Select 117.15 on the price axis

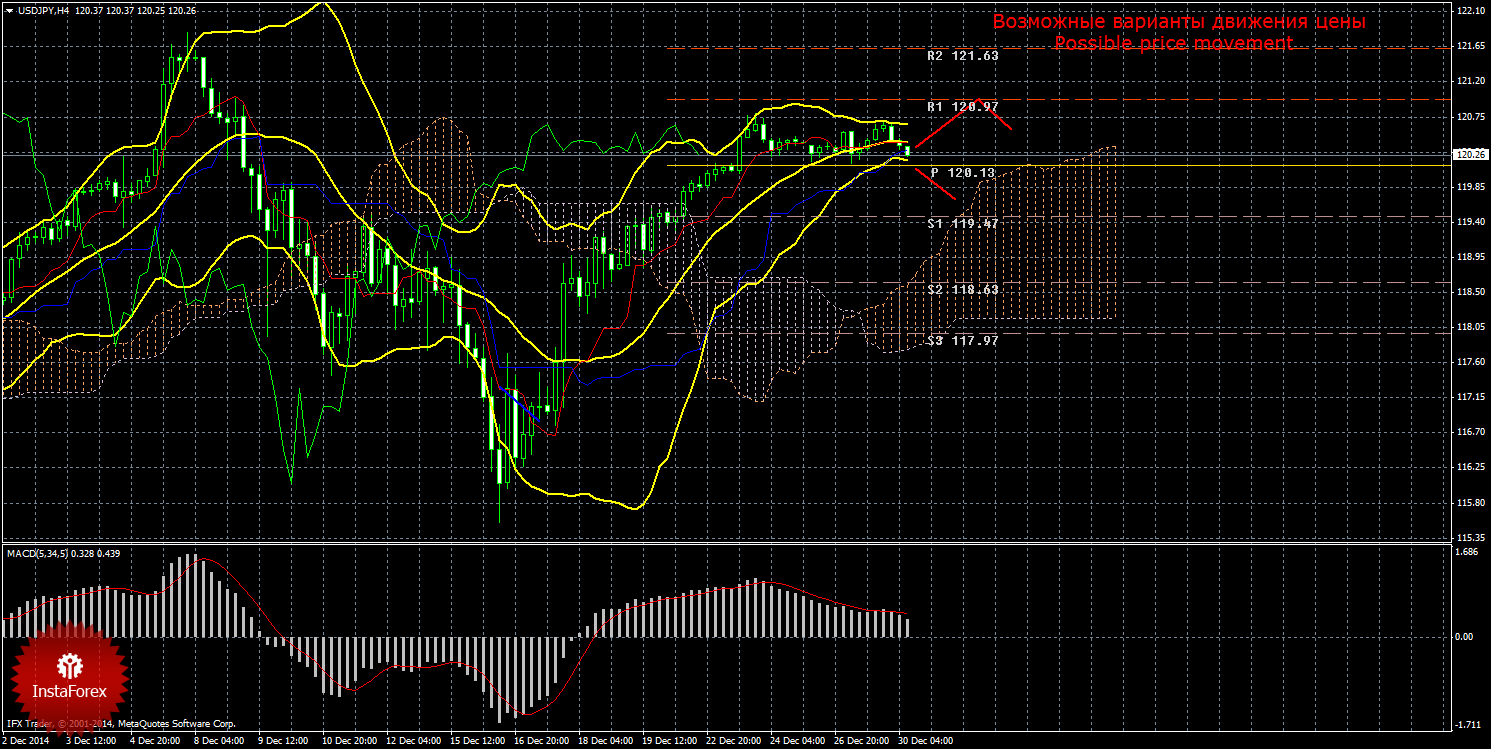coord(1470,397)
